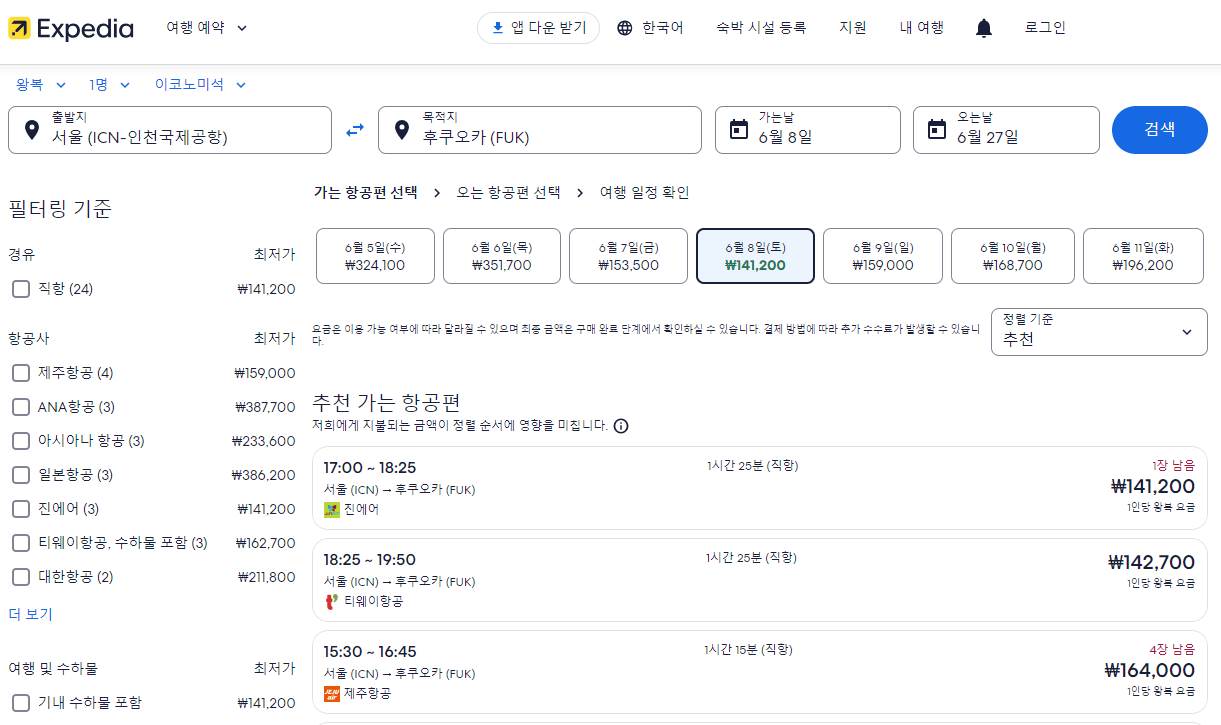Open the 지원 support link
This screenshot has height=725, width=1221.
click(x=853, y=28)
